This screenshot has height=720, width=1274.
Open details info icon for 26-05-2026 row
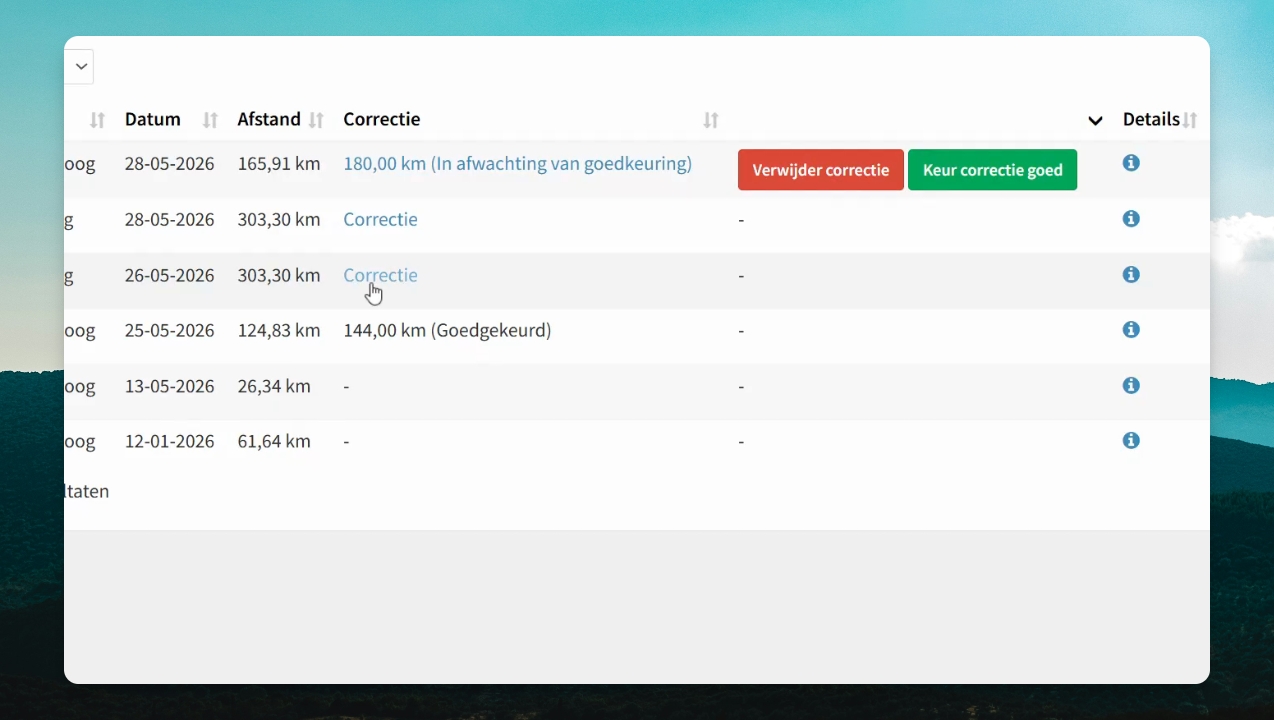[1131, 274]
